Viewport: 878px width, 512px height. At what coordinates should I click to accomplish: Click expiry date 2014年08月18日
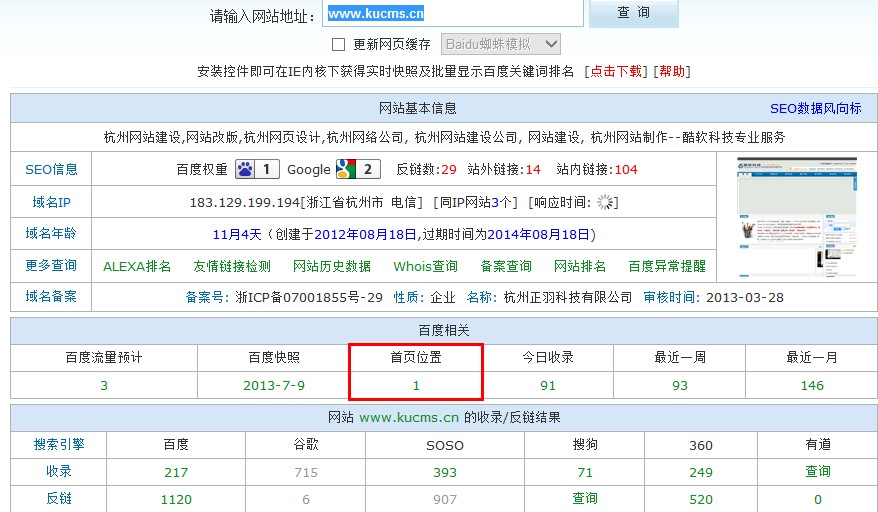pos(539,235)
